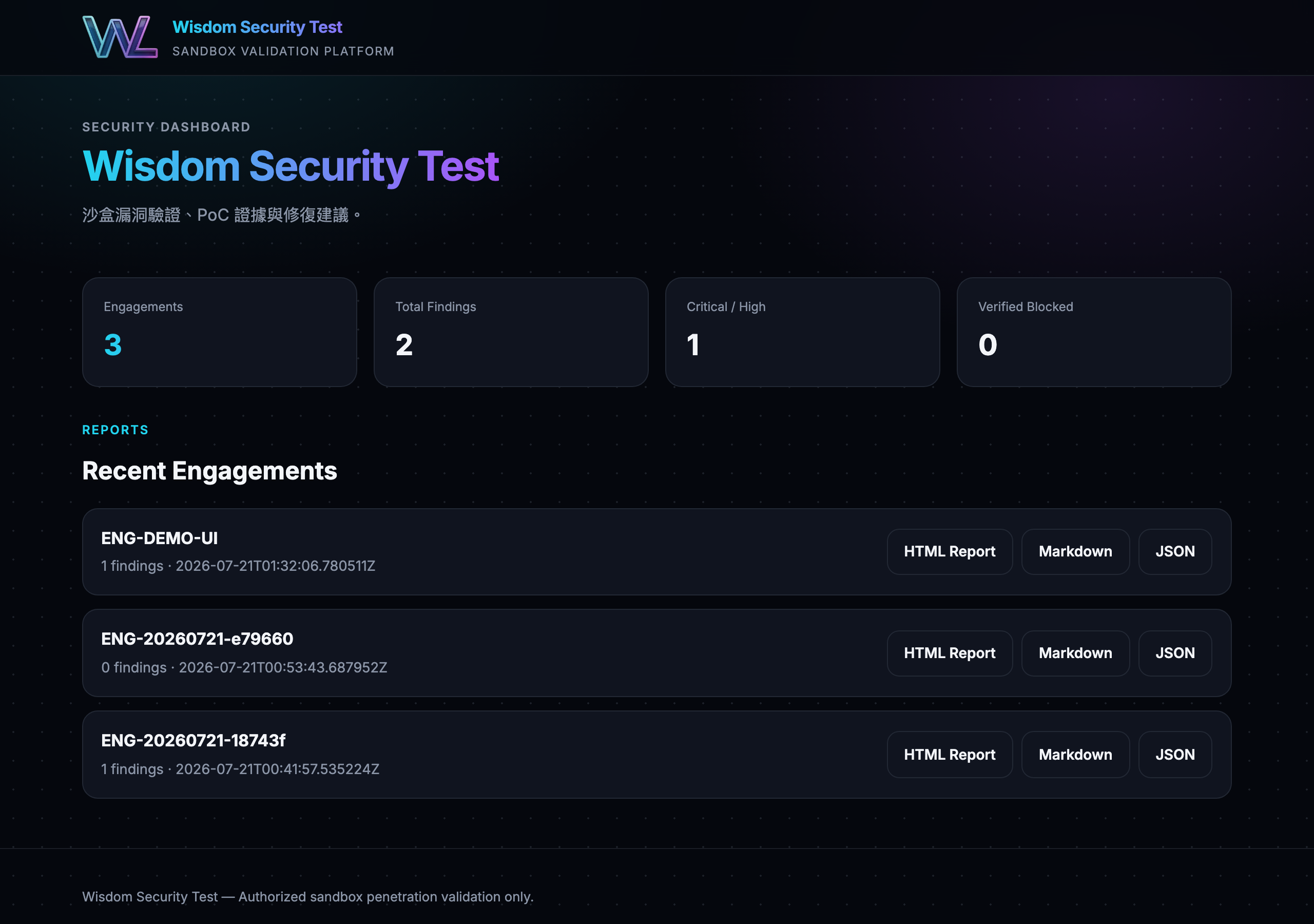The image size is (1314, 924).
Task: Open JSON export for ENG-DEMO-UI
Action: tap(1175, 551)
